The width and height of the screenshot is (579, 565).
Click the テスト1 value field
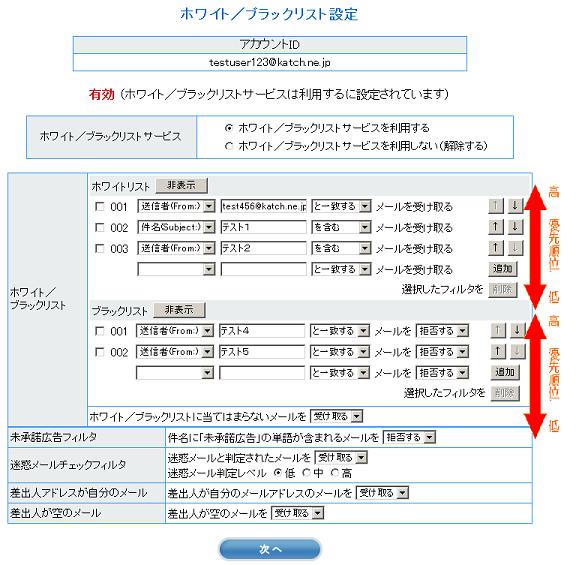point(264,227)
